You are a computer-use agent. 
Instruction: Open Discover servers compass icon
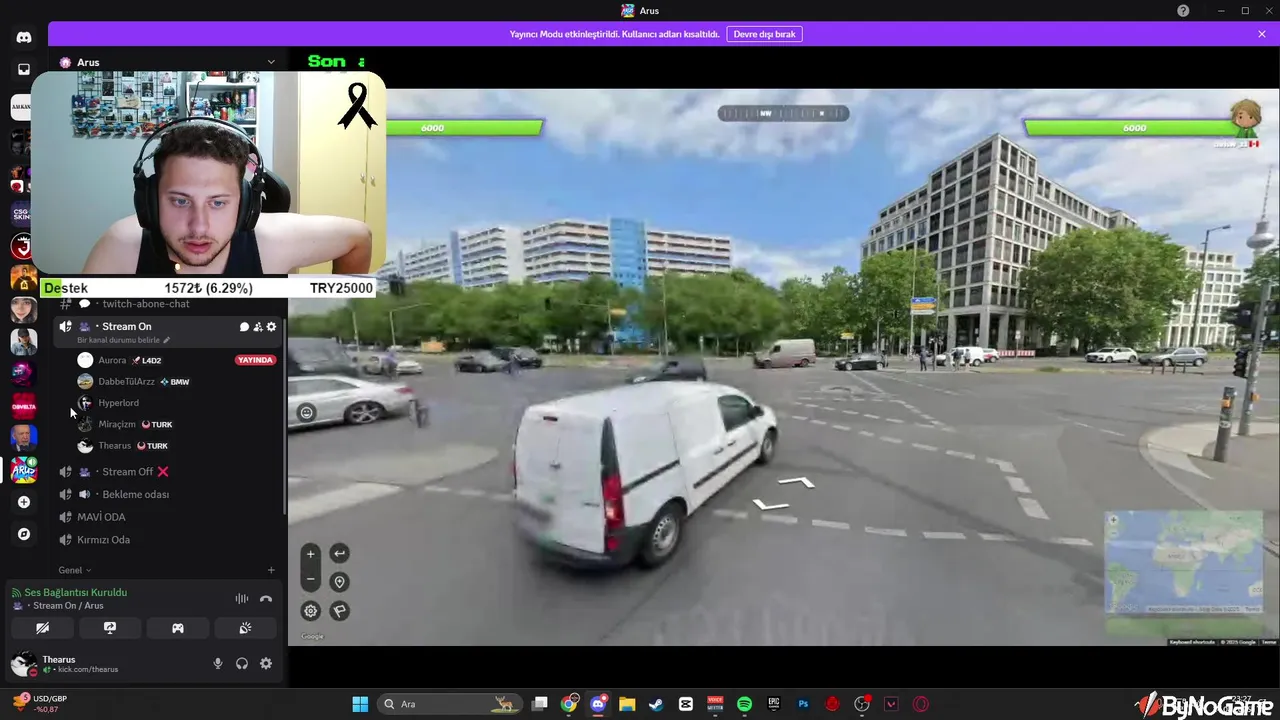tap(24, 535)
